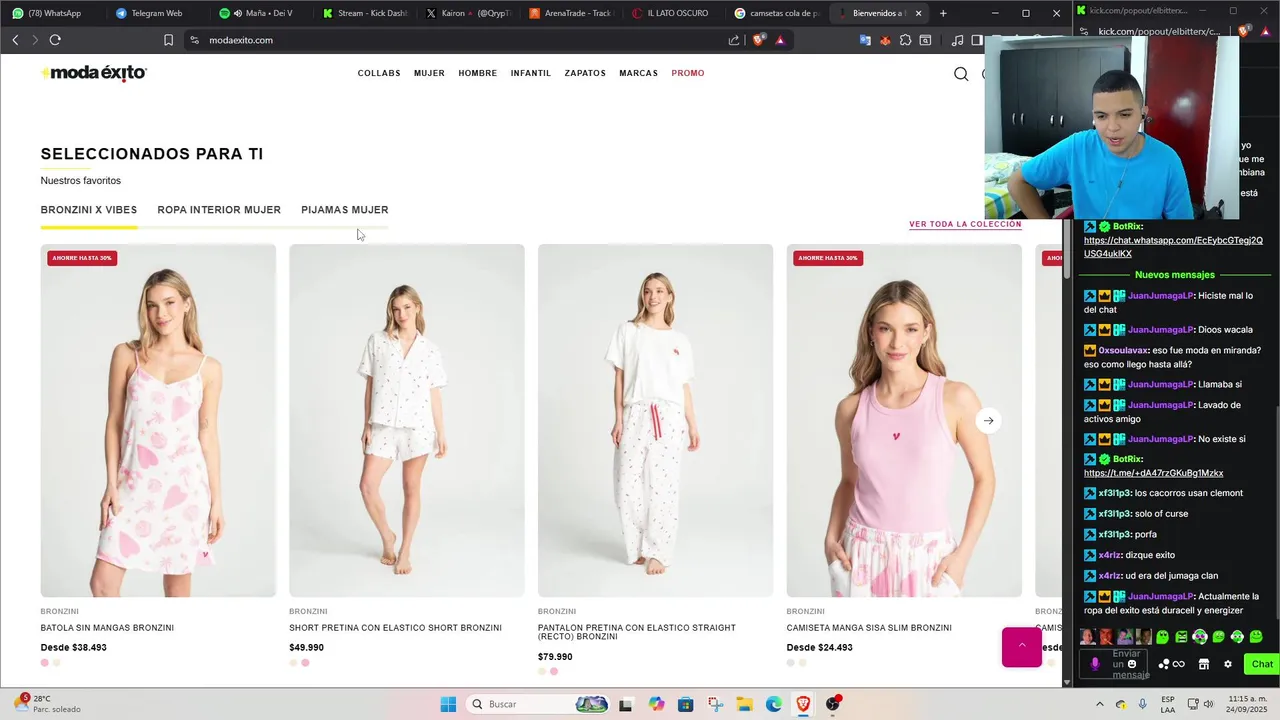Click the share icon in the address bar
This screenshot has height=720, width=1280.
coord(734,40)
